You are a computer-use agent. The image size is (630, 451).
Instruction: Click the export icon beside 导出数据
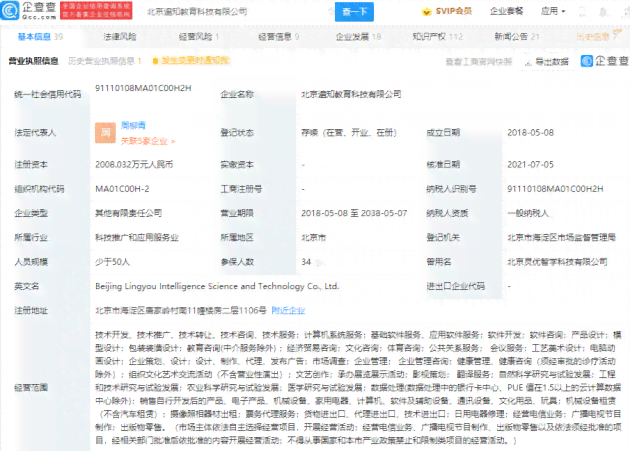pyautogui.click(x=528, y=62)
